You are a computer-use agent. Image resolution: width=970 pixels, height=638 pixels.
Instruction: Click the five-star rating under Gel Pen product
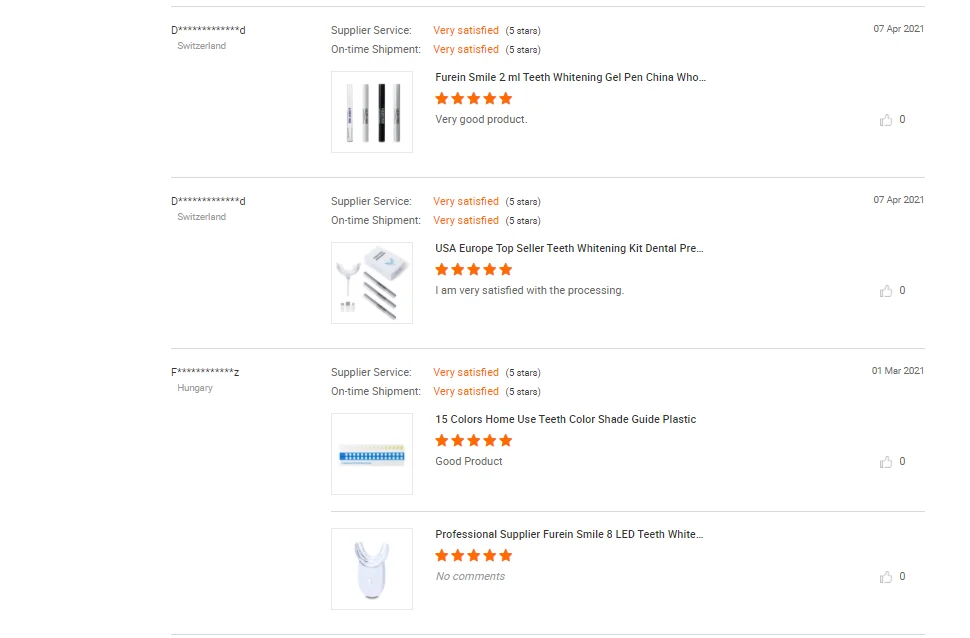(474, 98)
